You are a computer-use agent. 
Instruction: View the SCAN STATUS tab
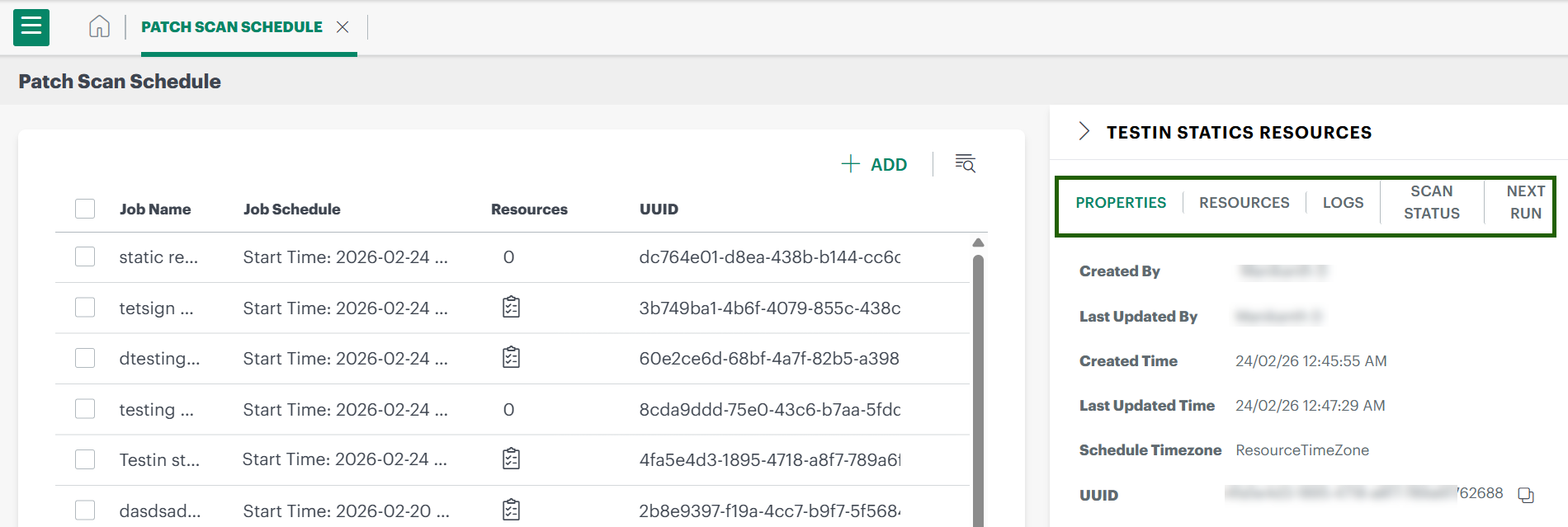pyautogui.click(x=1430, y=202)
